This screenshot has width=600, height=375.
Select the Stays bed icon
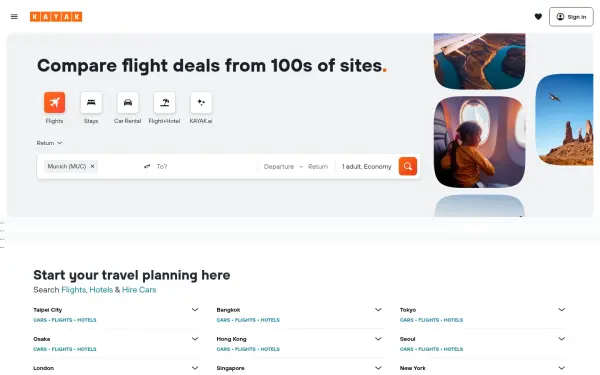point(91,102)
